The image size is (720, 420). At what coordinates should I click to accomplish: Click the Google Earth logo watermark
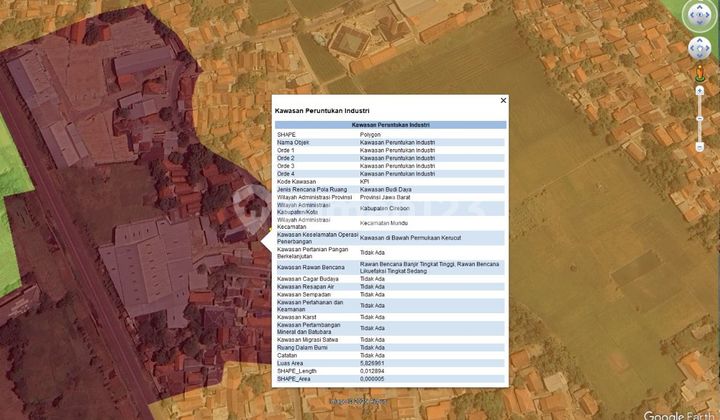(x=677, y=413)
